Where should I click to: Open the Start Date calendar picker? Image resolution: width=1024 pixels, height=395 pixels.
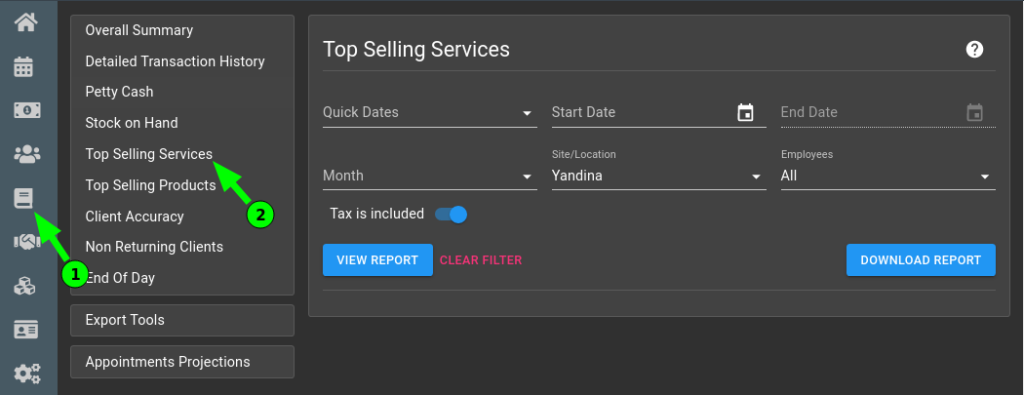[x=745, y=112]
